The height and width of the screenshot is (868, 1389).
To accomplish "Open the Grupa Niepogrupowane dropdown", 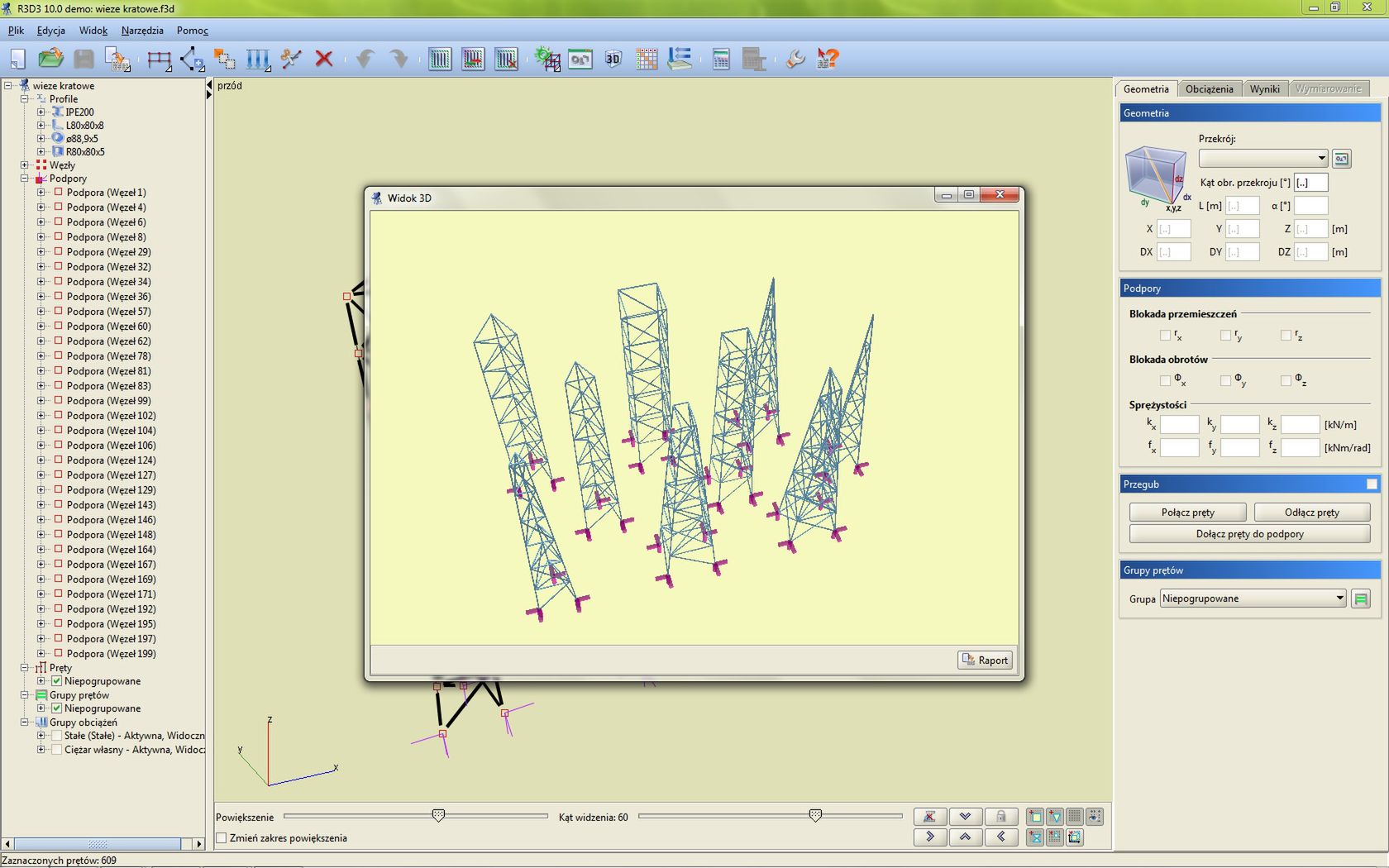I will click(x=1253, y=599).
